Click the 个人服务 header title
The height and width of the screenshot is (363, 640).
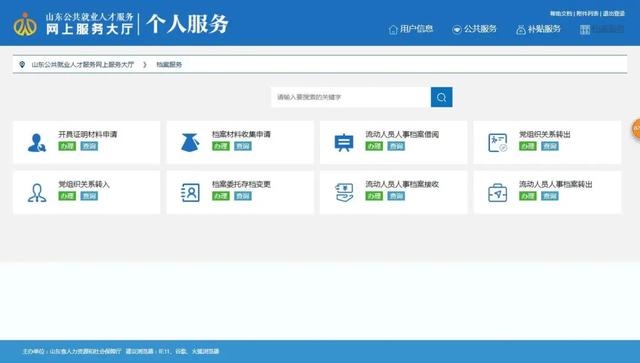[x=187, y=24]
